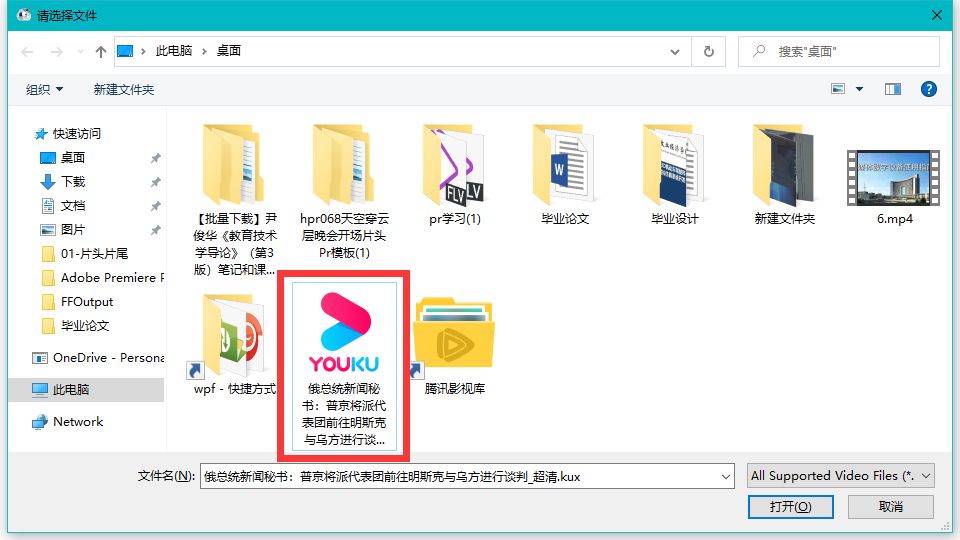Select the 毕业设计 folder
The height and width of the screenshot is (540, 960).
click(x=674, y=175)
